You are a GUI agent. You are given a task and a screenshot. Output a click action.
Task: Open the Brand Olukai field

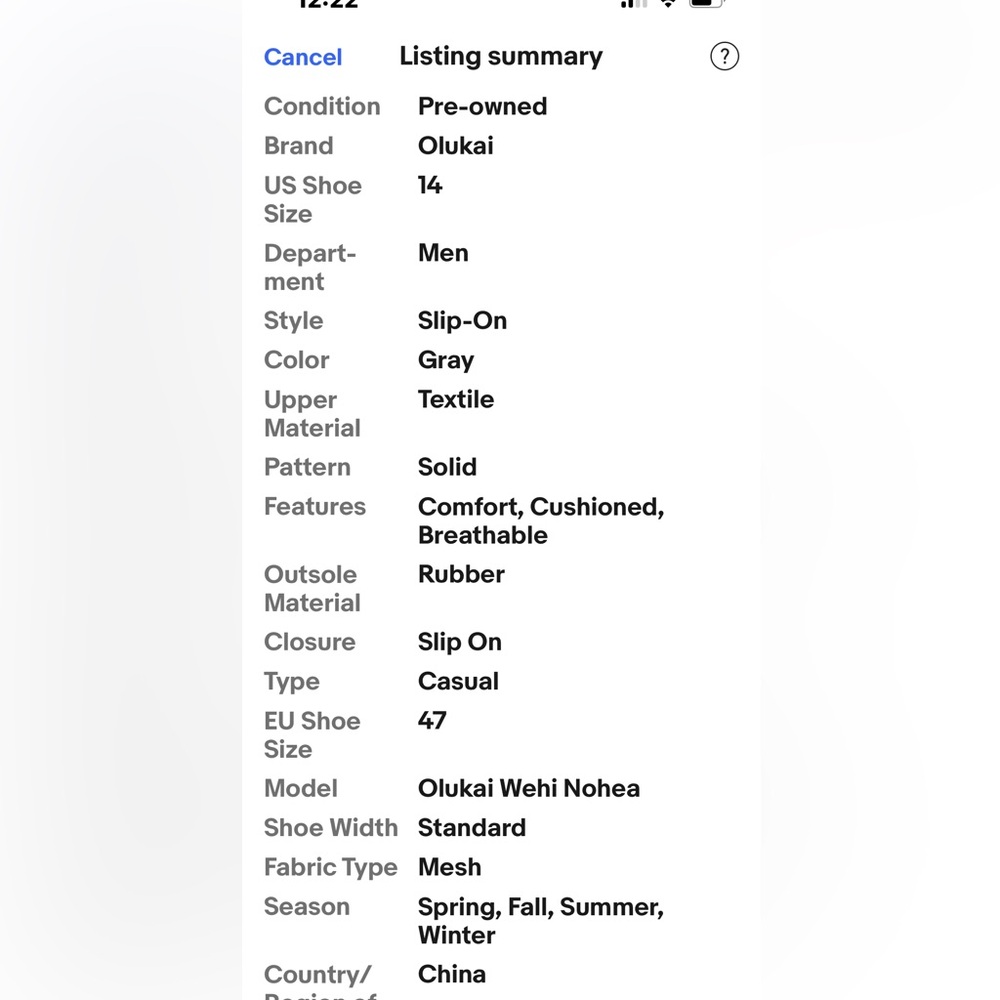[x=501, y=146]
